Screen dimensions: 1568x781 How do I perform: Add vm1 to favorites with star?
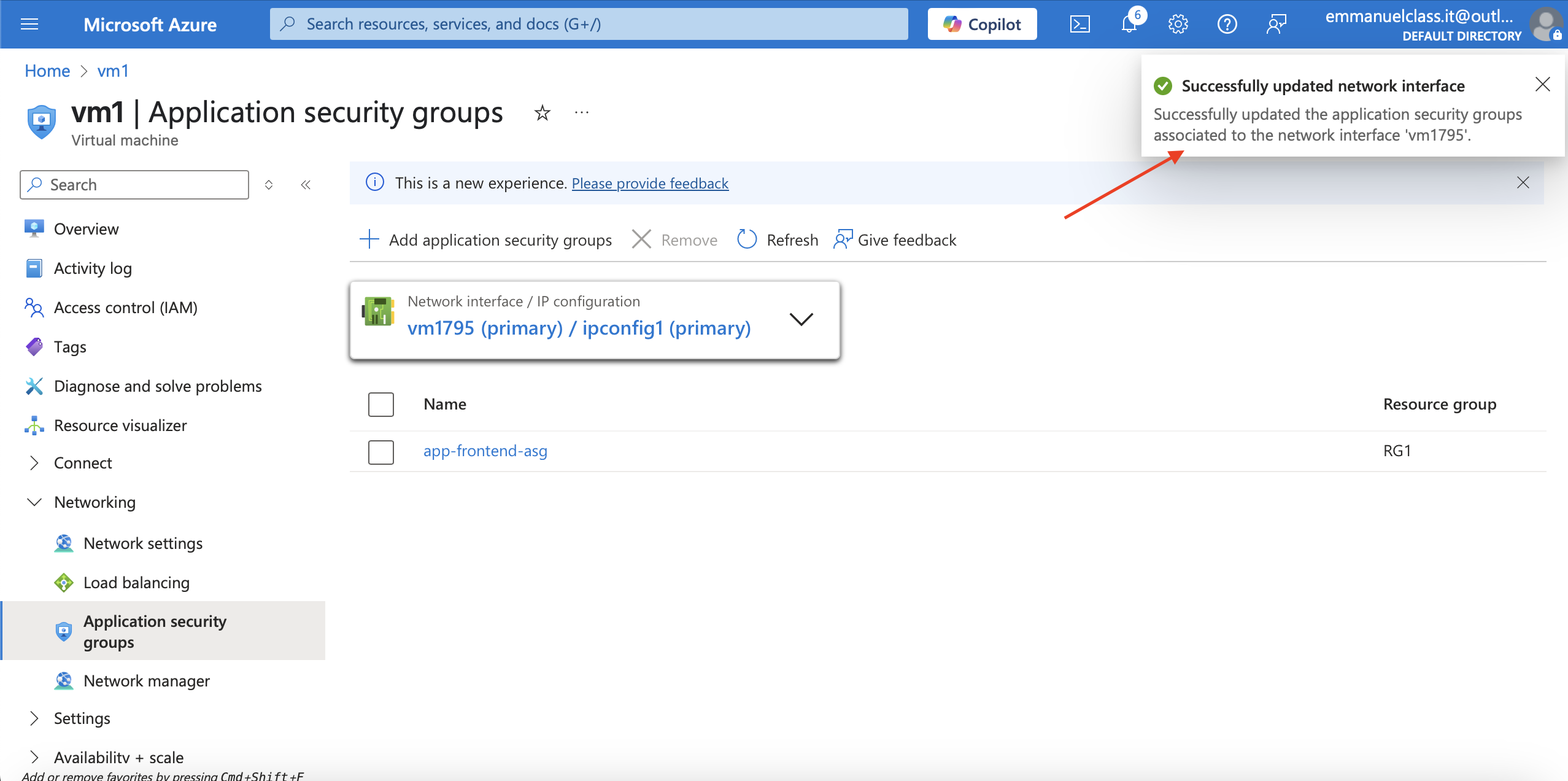click(x=542, y=113)
